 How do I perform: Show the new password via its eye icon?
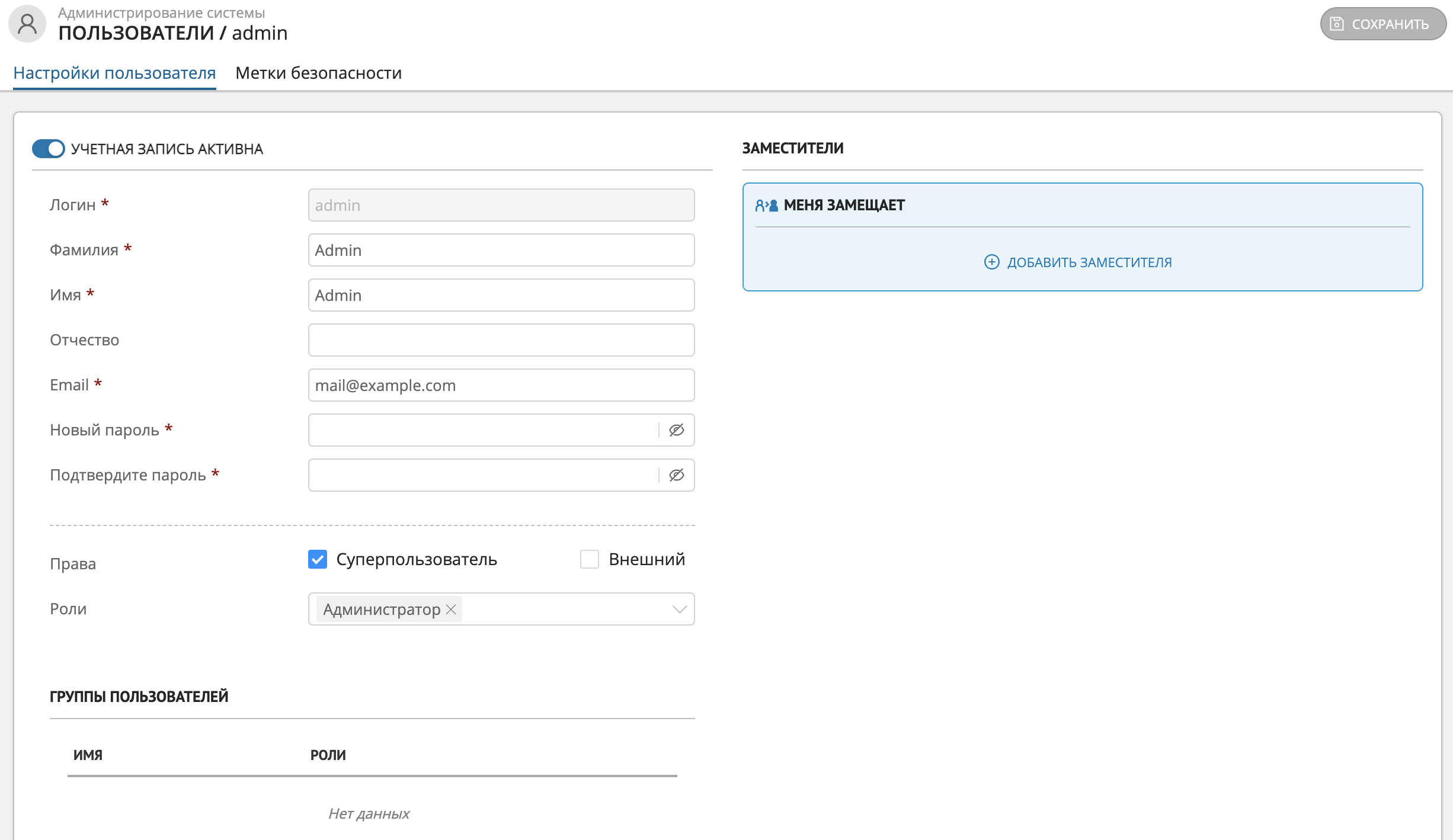tap(676, 430)
